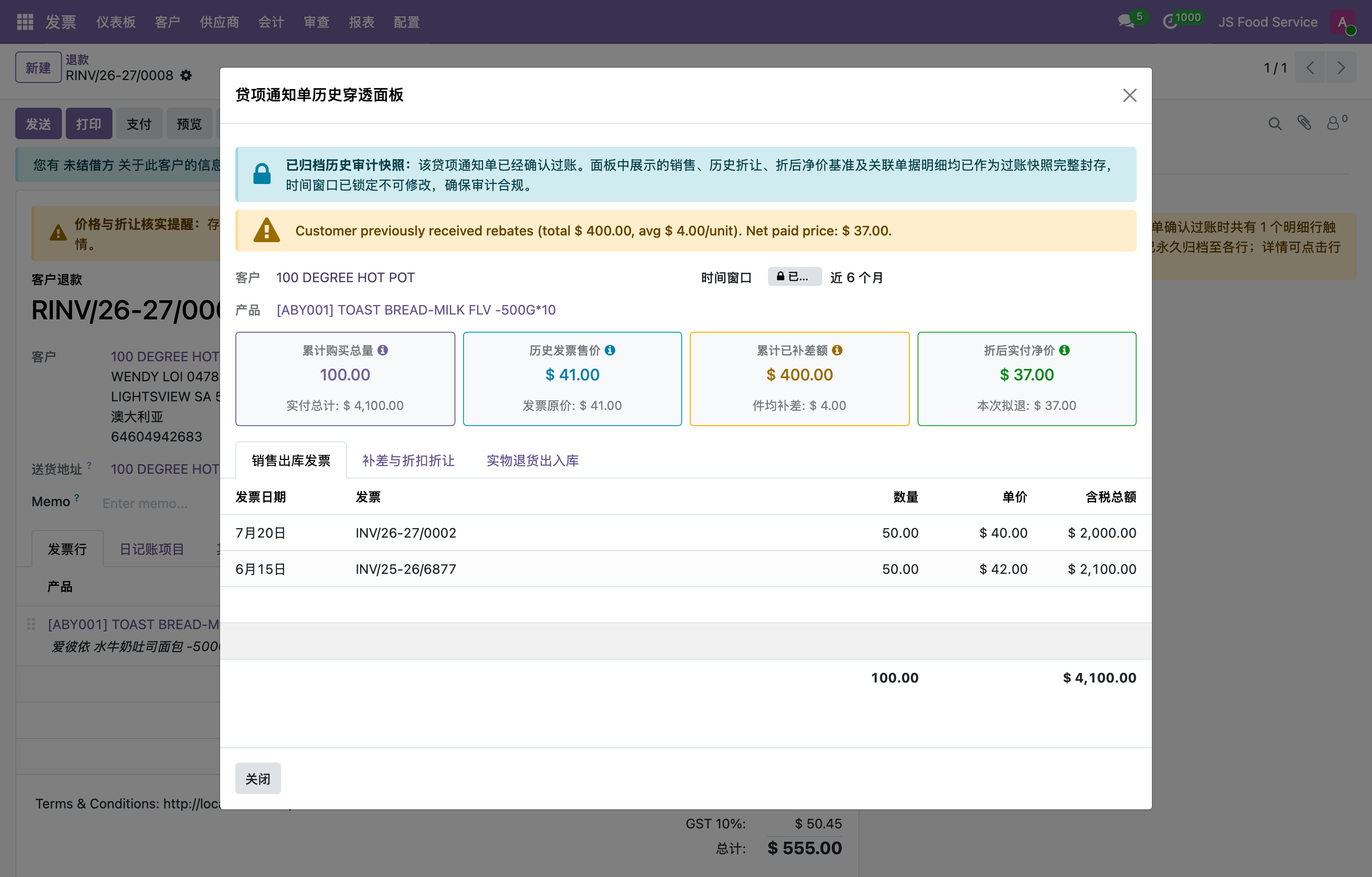The width and height of the screenshot is (1372, 877).
Task: Click $ 2,000.00 total in 7月20日 row
Action: click(1102, 532)
